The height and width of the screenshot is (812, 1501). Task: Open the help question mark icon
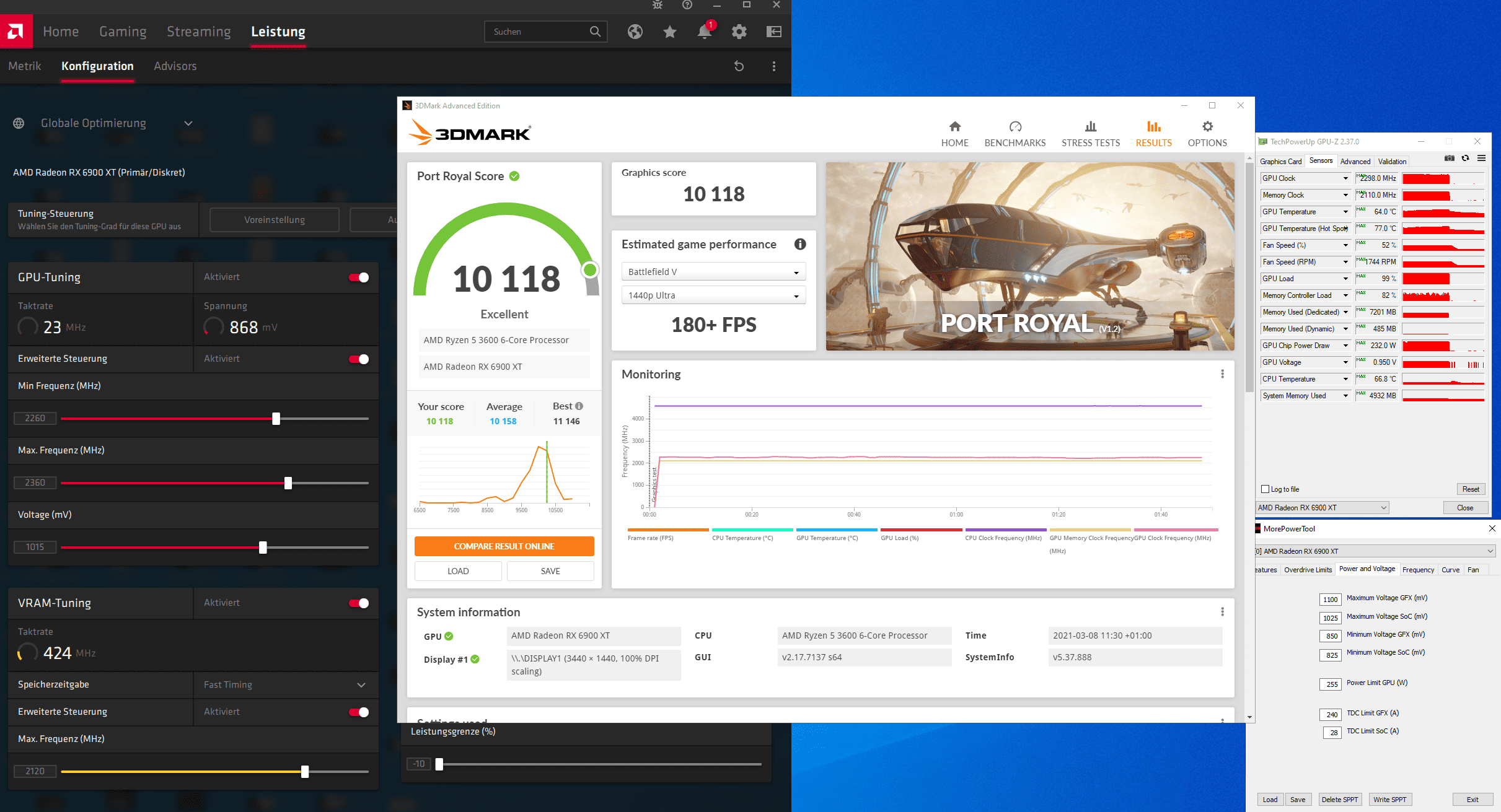pyautogui.click(x=687, y=5)
